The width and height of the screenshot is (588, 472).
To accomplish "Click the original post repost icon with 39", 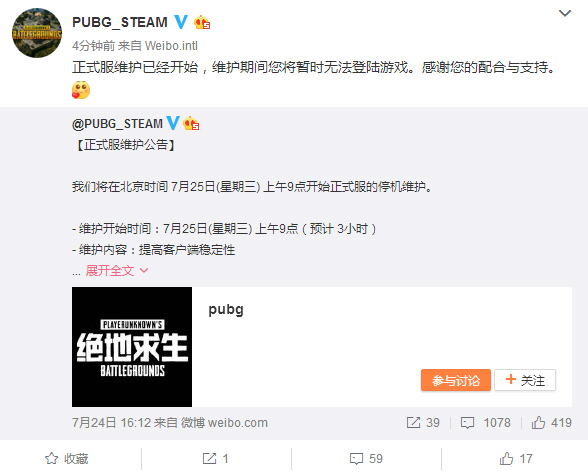I will 423,423.
